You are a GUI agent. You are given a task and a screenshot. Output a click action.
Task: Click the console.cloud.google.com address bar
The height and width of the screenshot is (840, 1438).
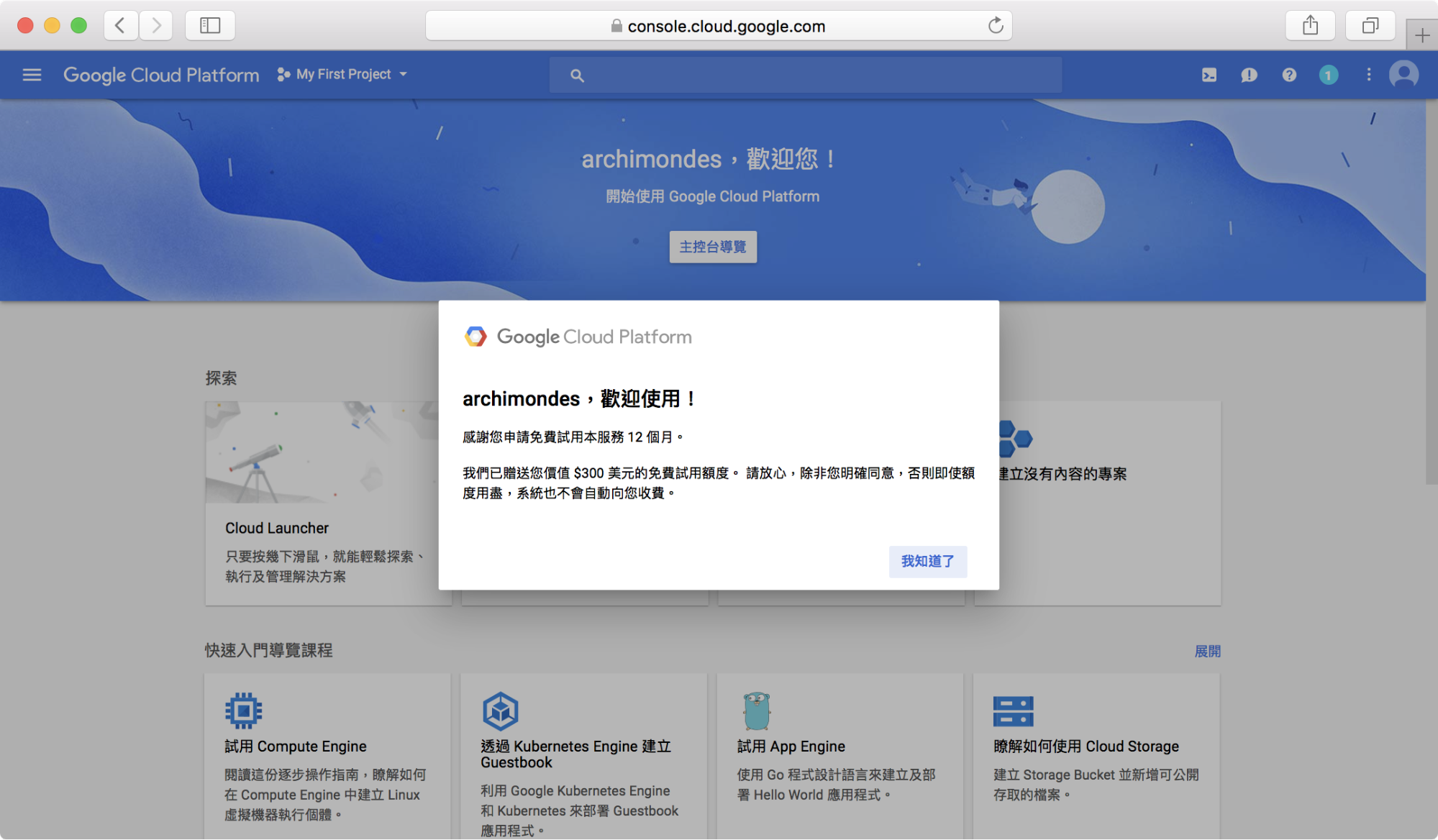pos(719,26)
